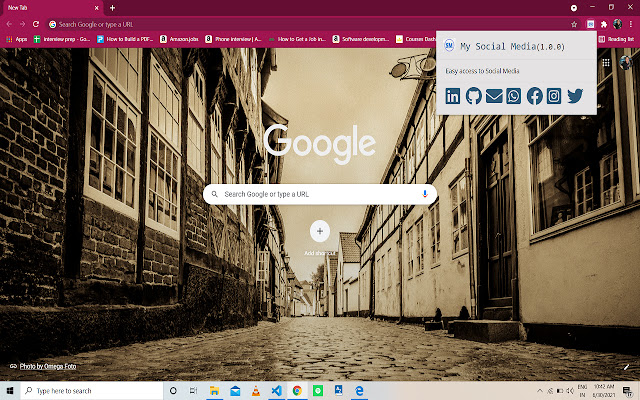This screenshot has width=640, height=400.
Task: Go back to previous page
Action: [9, 24]
